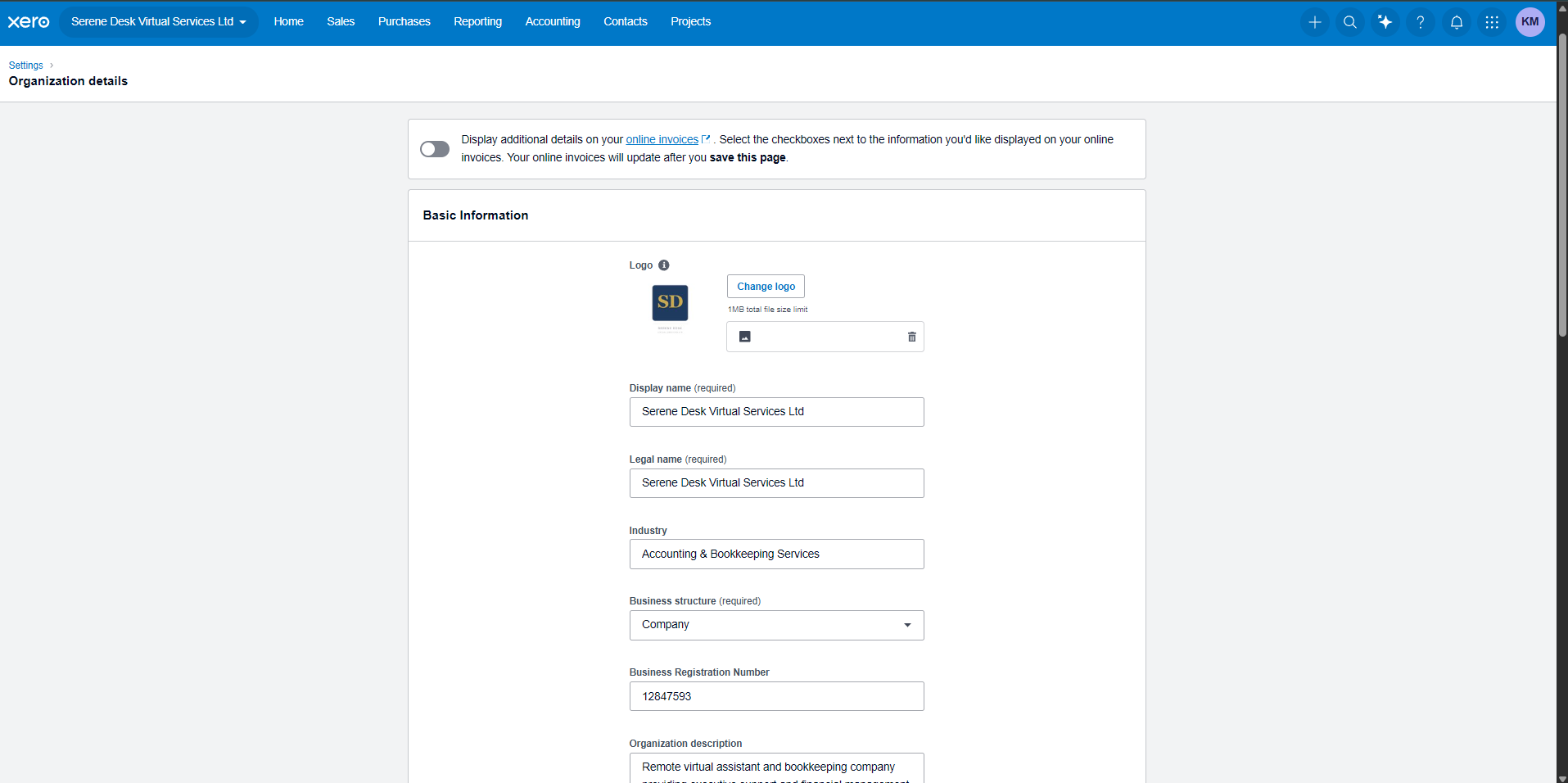Open the apps grid icon
The image size is (1568, 783).
tap(1492, 22)
